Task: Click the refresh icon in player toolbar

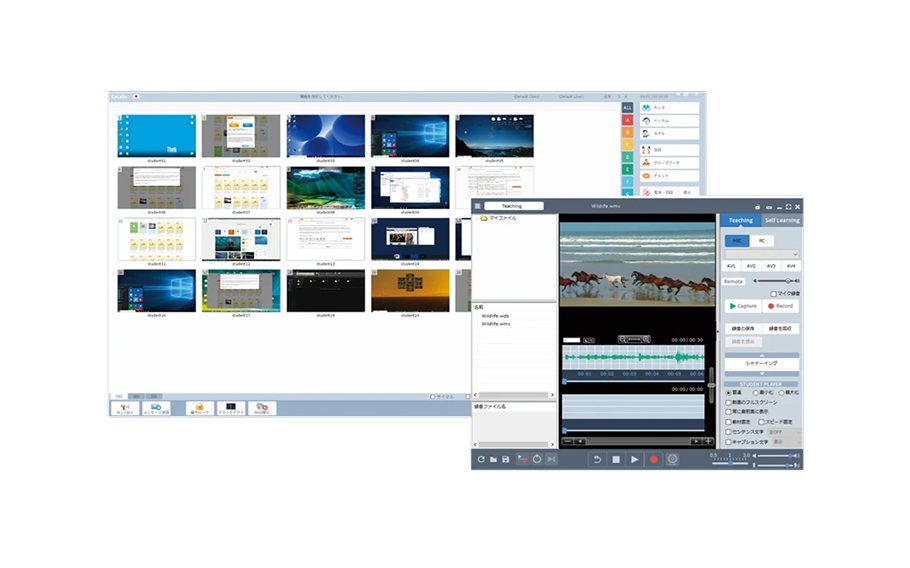Action: [x=481, y=459]
